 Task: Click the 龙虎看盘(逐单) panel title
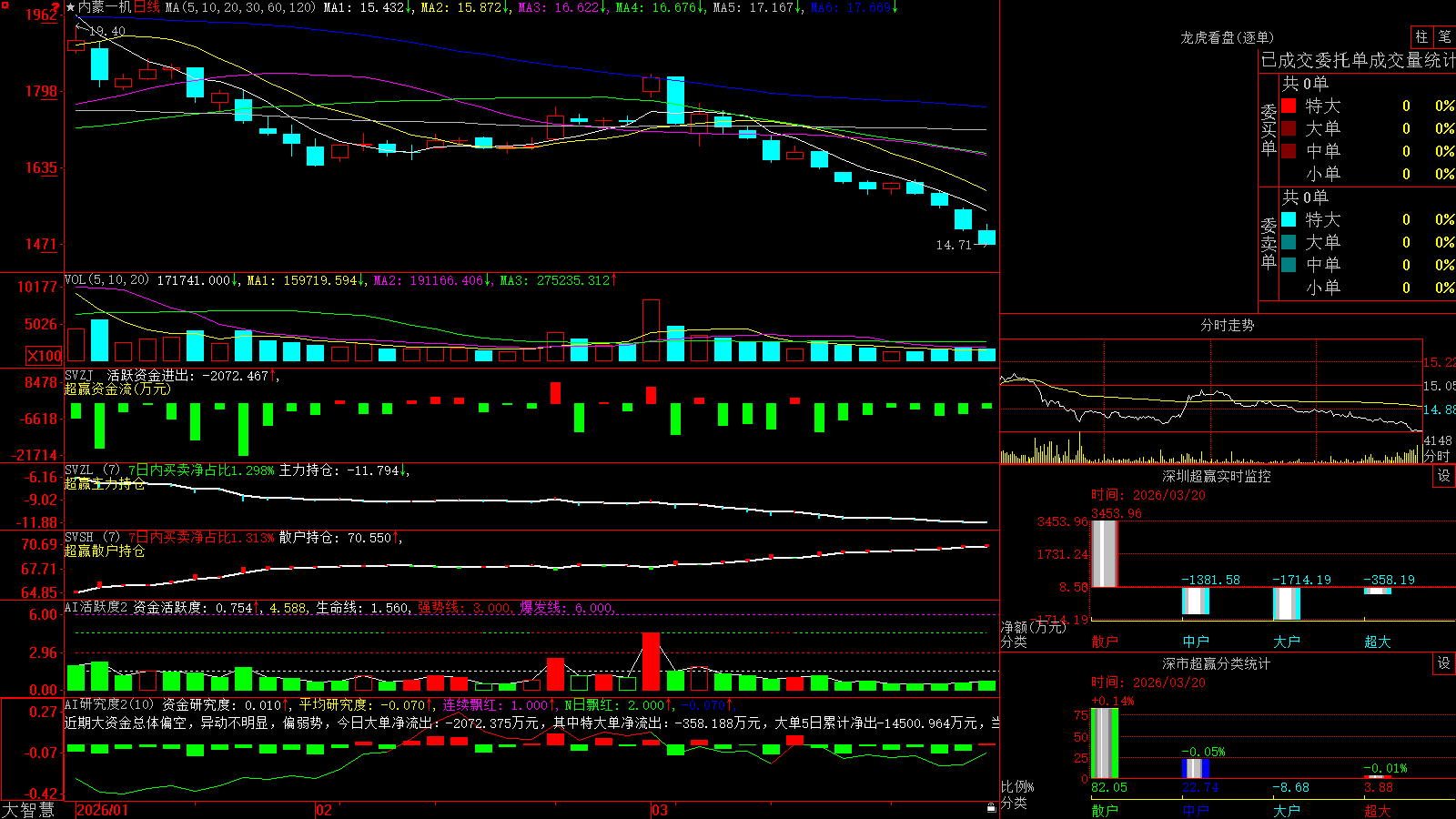pyautogui.click(x=1227, y=37)
